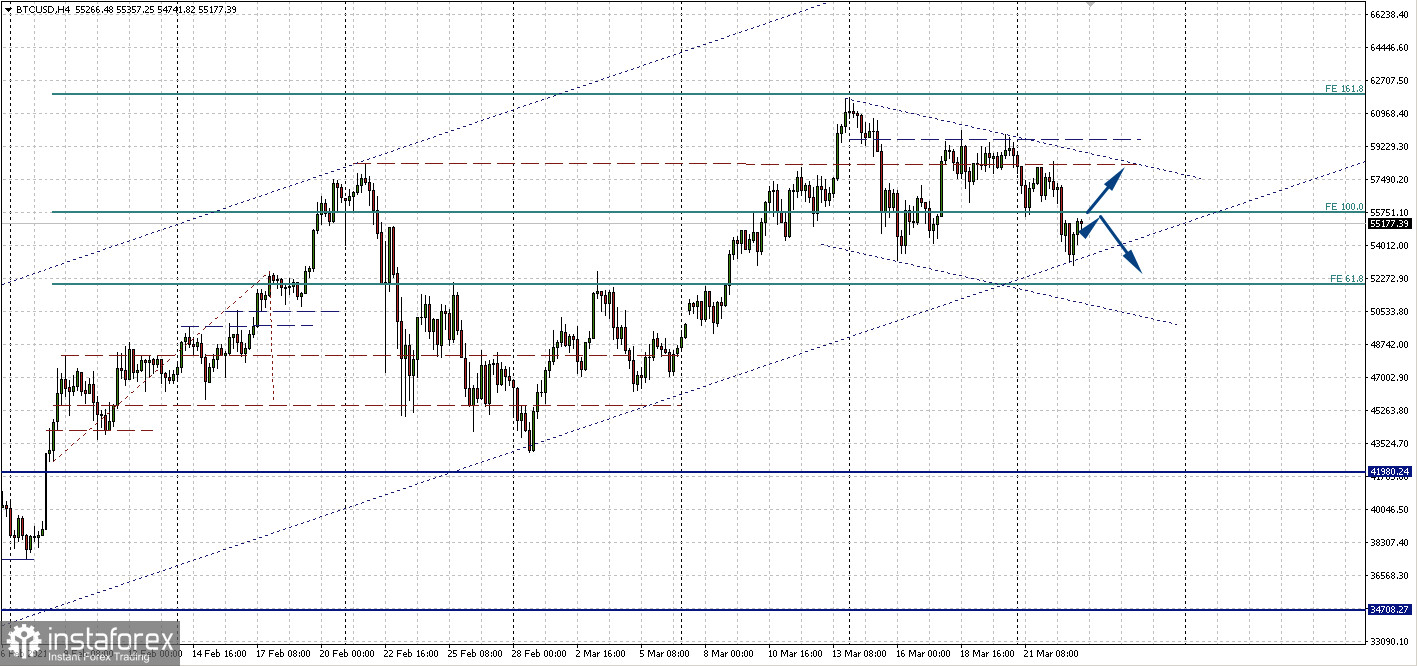1418x666 pixels.
Task: Click the 41980.24 horizontal level price tag
Action: pyautogui.click(x=1391, y=471)
